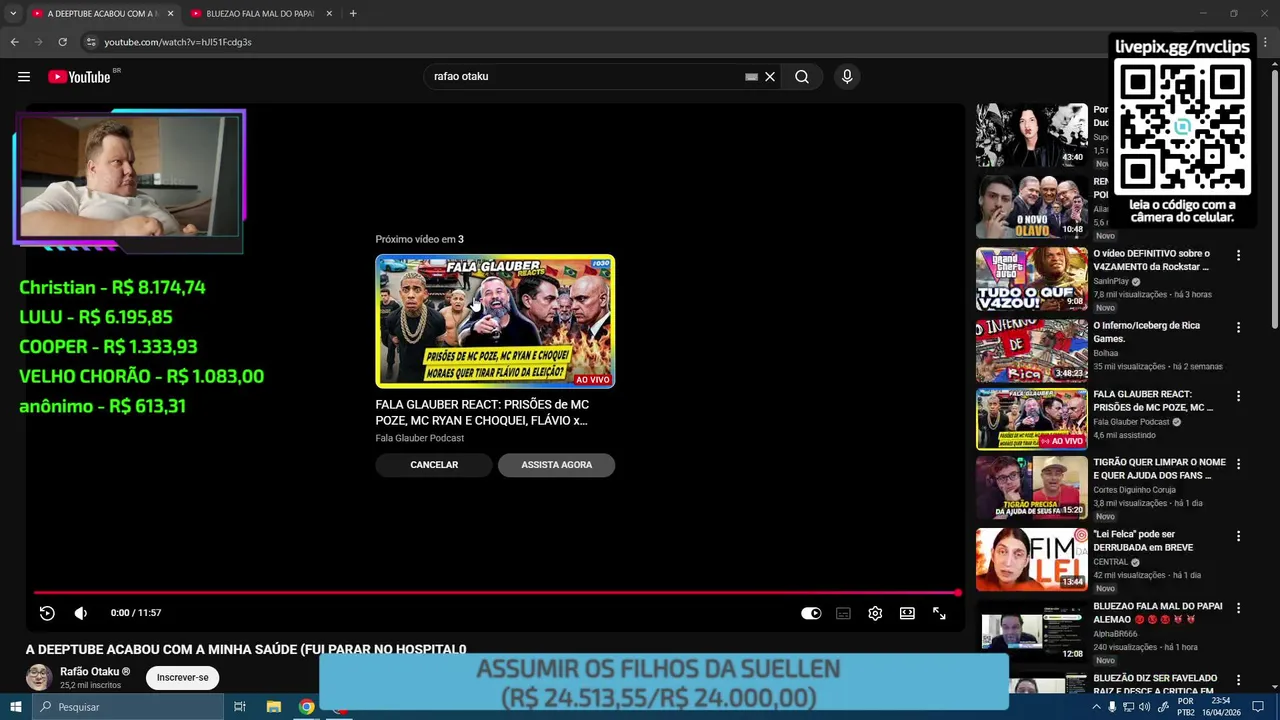
Task: Open options for FALA GLAUBER REACT sidebar video
Action: (1238, 396)
